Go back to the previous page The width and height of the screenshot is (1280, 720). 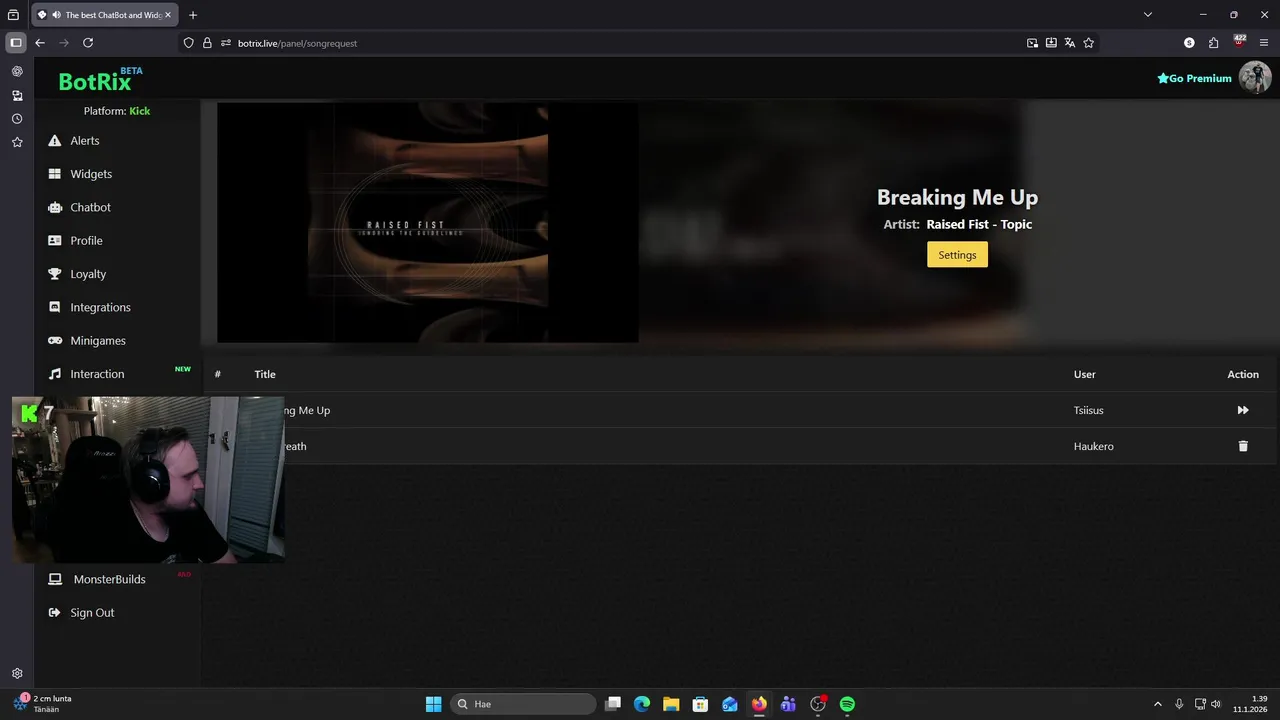[x=40, y=43]
